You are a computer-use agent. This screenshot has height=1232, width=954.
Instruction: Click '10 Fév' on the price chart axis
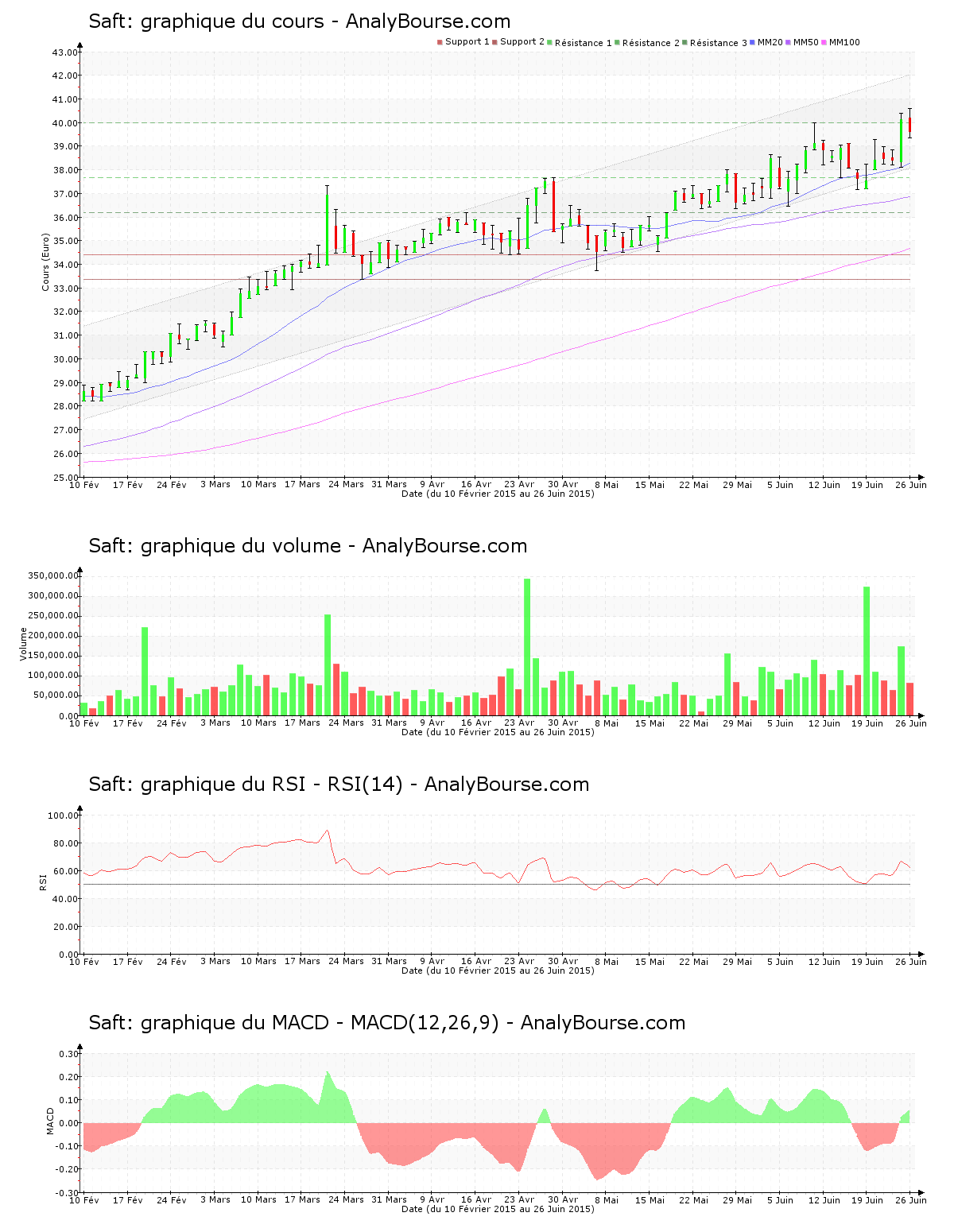(84, 485)
